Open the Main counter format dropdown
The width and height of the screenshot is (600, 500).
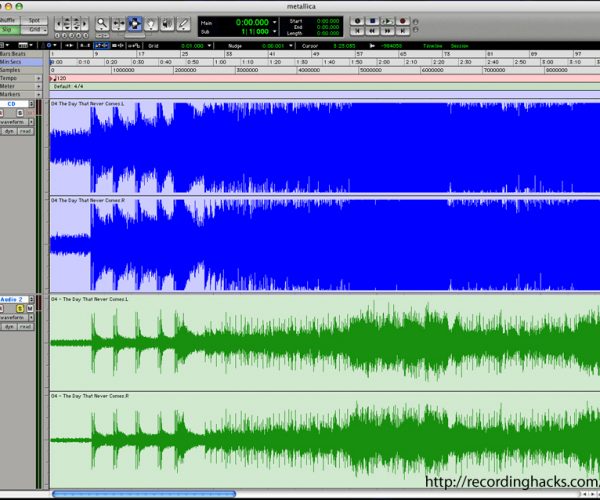(274, 22)
